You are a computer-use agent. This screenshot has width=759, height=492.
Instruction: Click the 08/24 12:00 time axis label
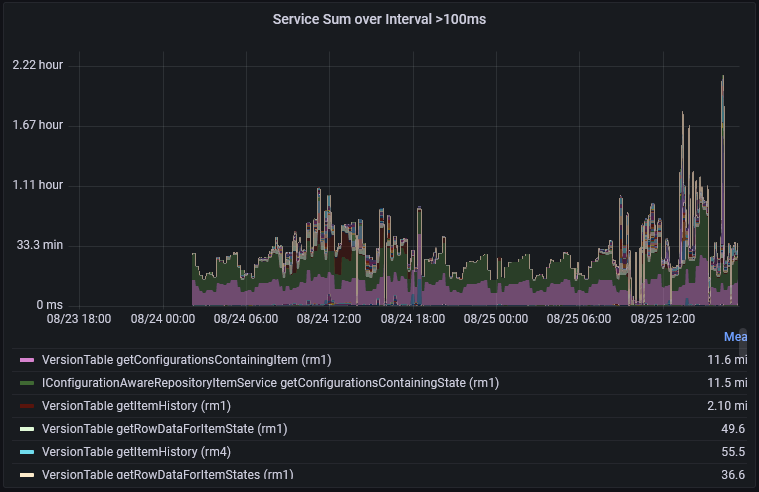[328, 319]
